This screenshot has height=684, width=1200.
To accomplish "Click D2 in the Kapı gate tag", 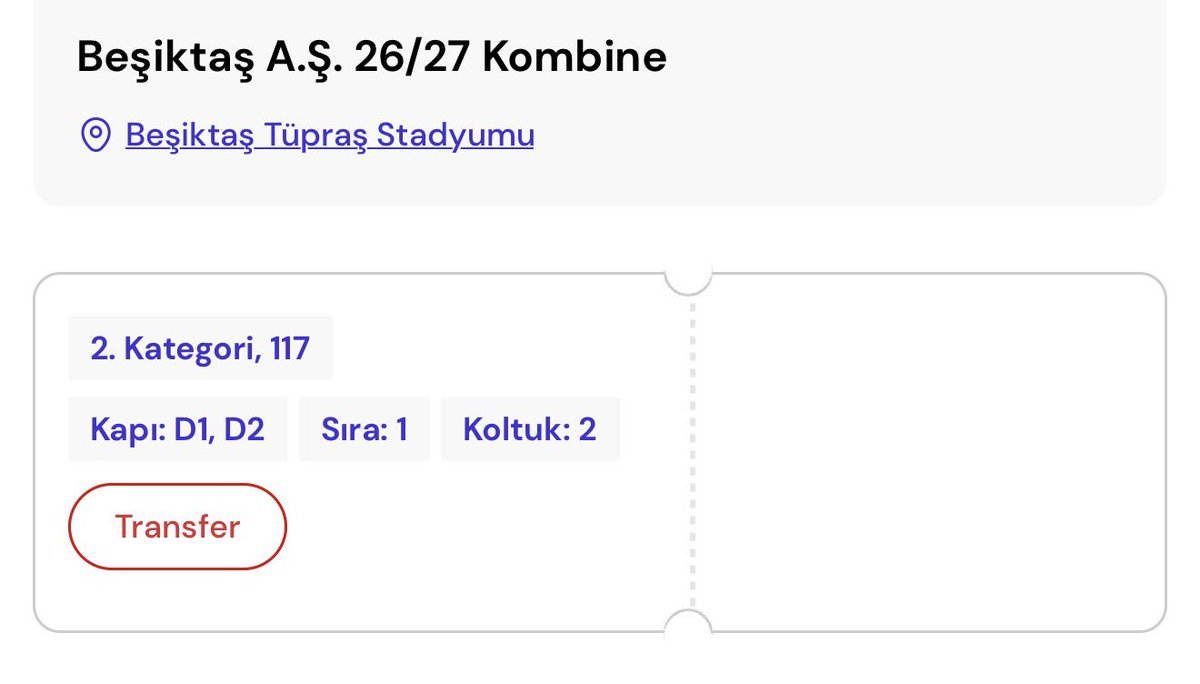I will pos(244,430).
